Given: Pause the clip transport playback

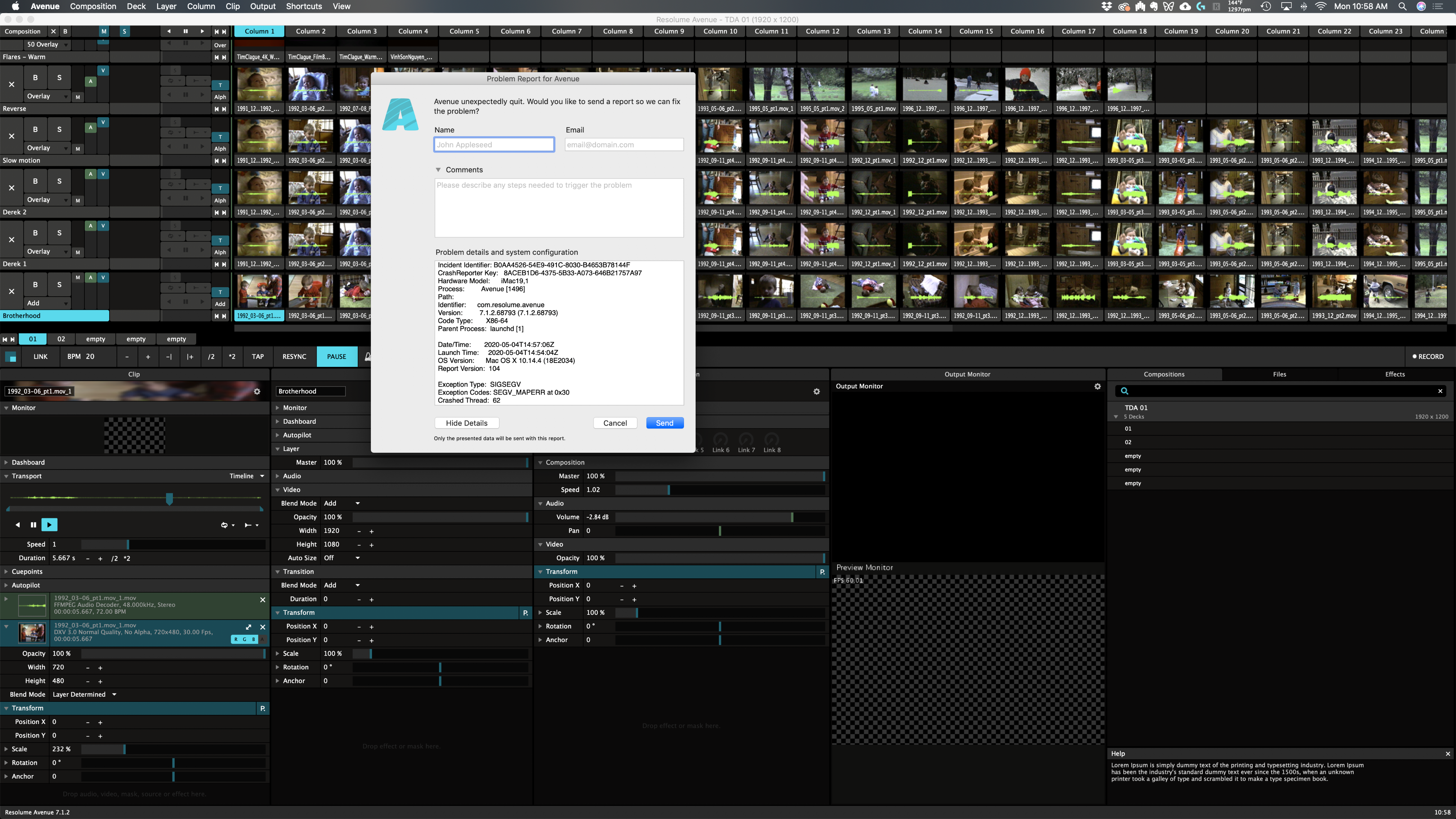Looking at the screenshot, I should click(33, 525).
